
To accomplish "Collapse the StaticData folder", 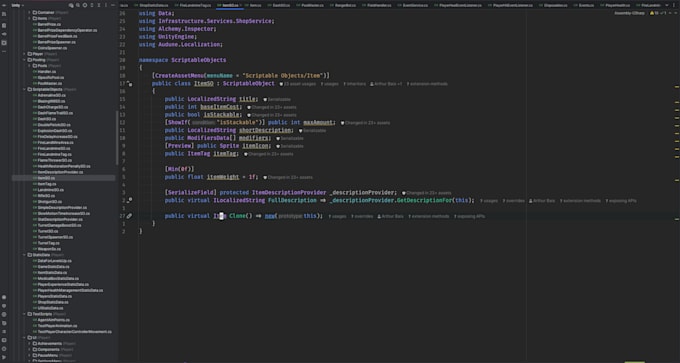I will (25, 255).
